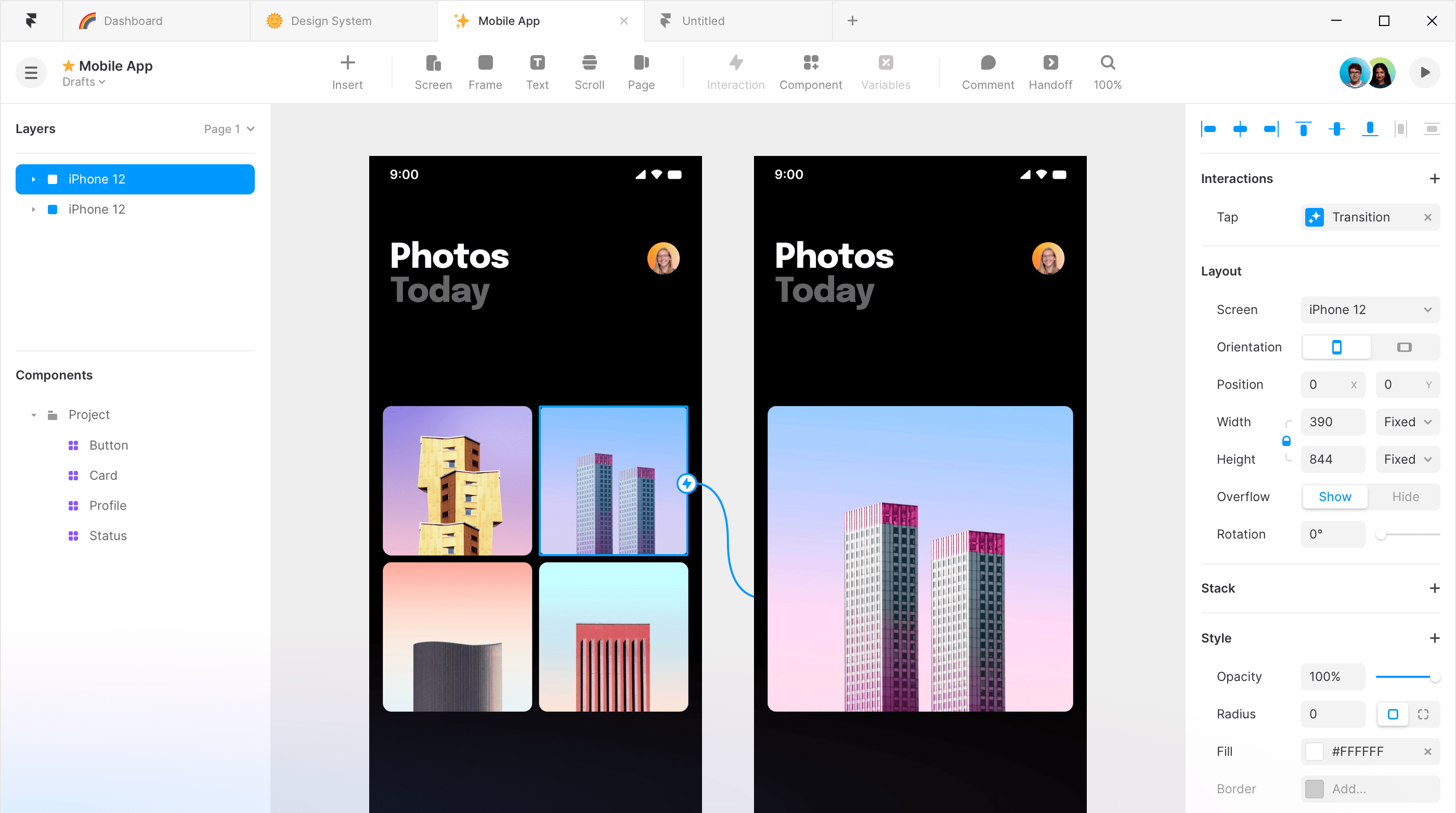Set Overflow to Hide
Viewport: 1456px width, 813px height.
pyautogui.click(x=1406, y=496)
